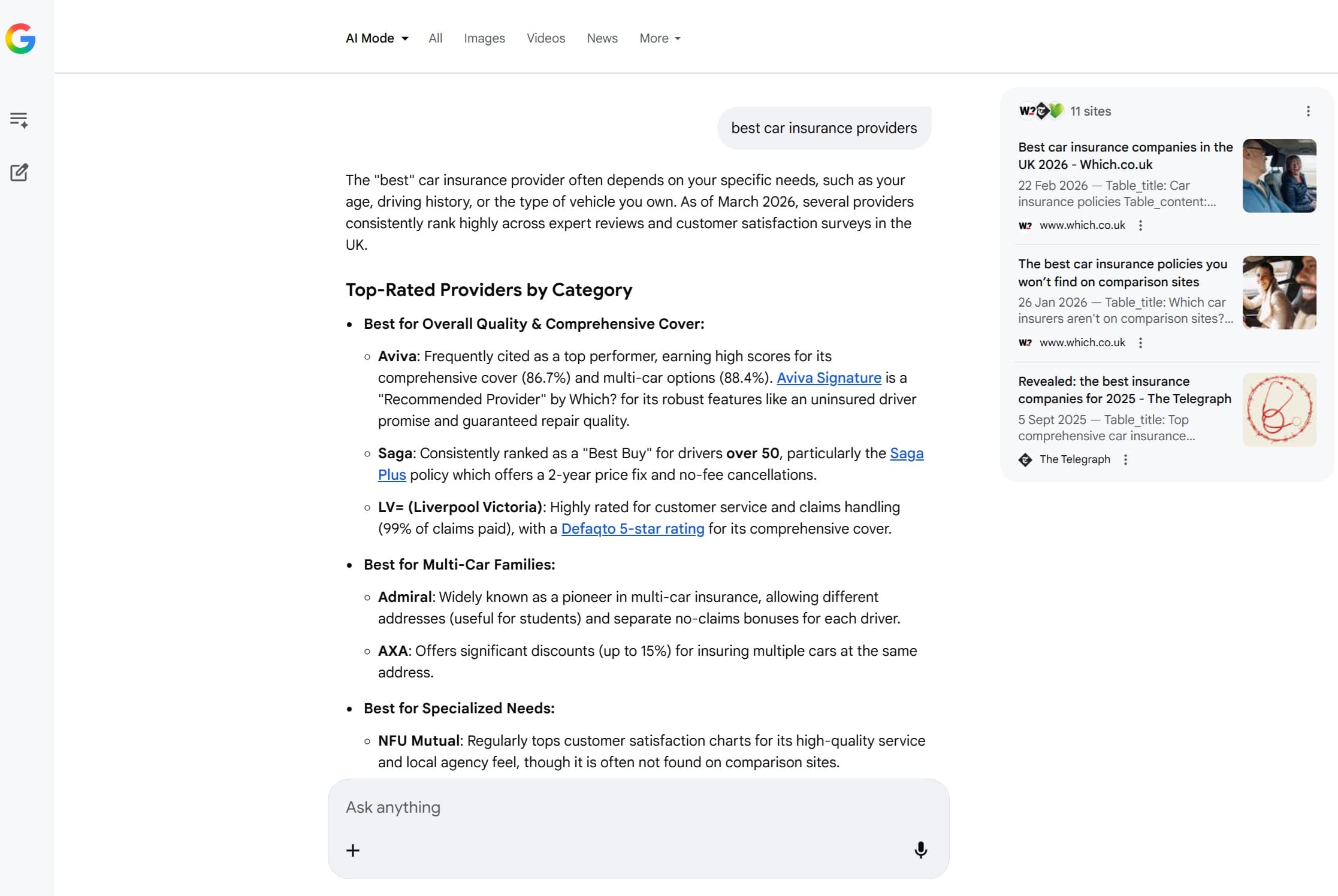
Task: Open the sources panel three-dot menu
Action: [1308, 111]
